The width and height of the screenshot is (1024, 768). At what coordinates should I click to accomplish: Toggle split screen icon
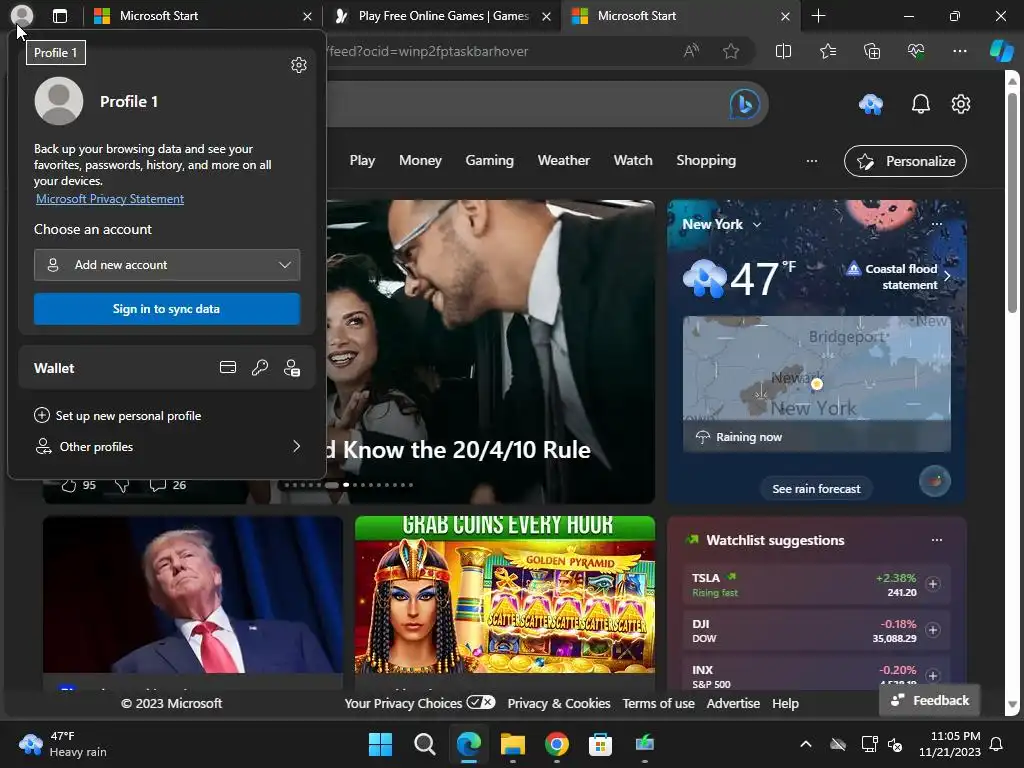point(783,51)
